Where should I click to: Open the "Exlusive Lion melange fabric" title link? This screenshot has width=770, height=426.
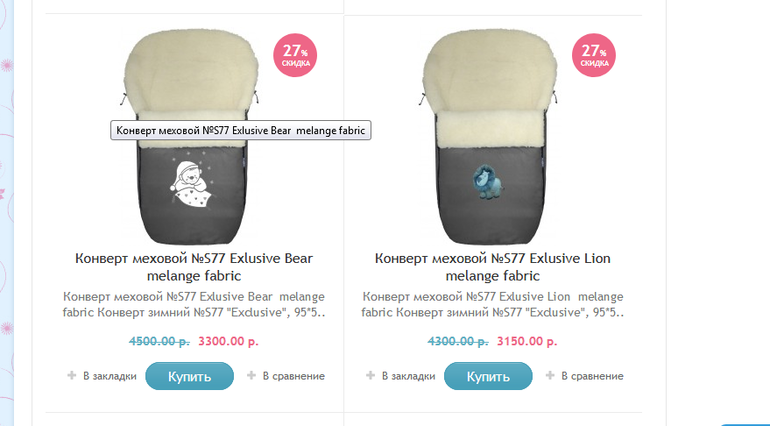(x=493, y=267)
